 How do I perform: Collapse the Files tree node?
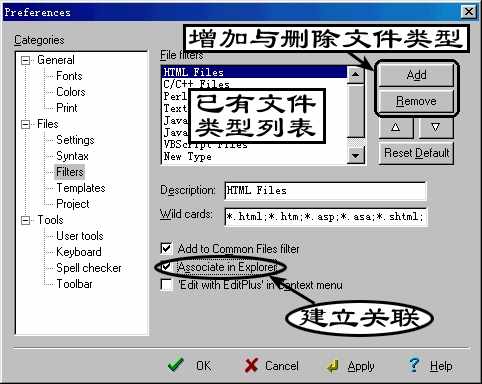pyautogui.click(x=25, y=124)
